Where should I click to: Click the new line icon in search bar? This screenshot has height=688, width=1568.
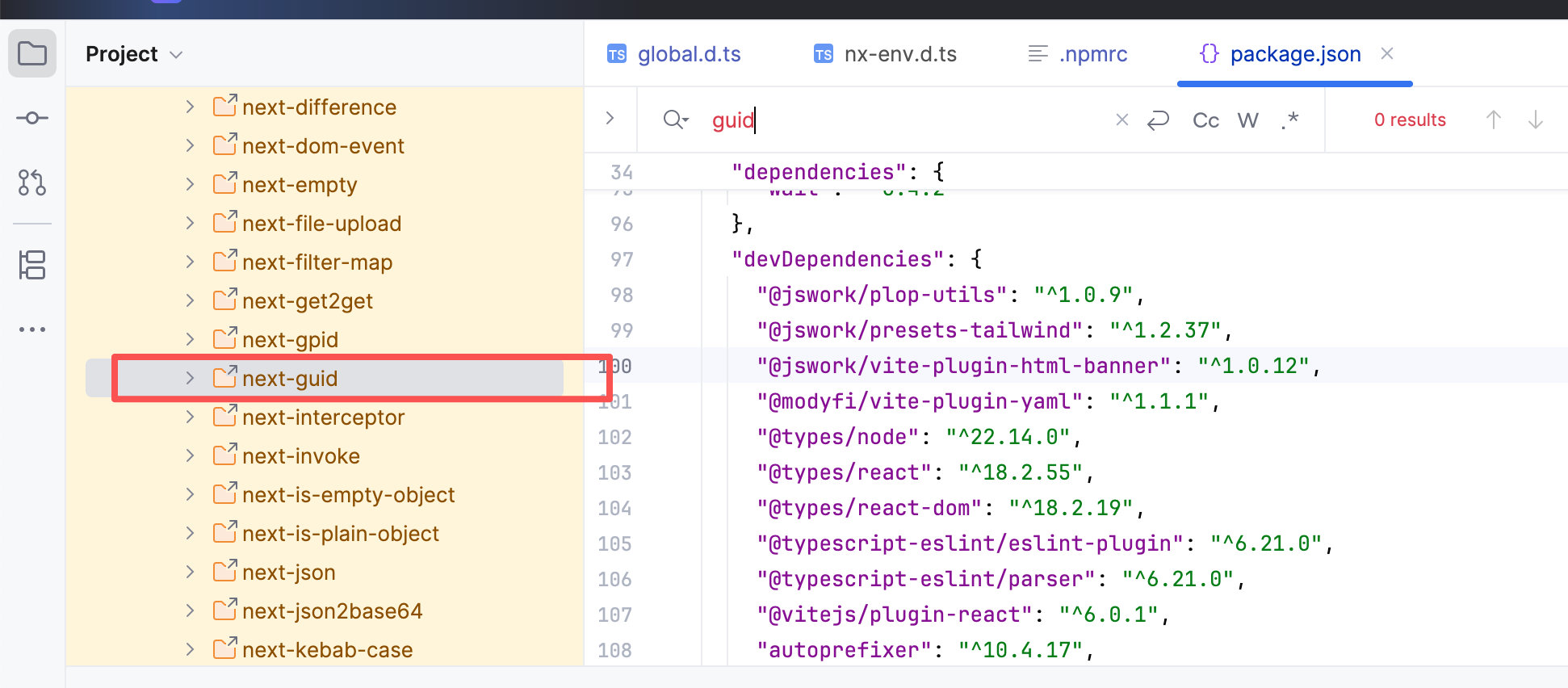point(1158,120)
